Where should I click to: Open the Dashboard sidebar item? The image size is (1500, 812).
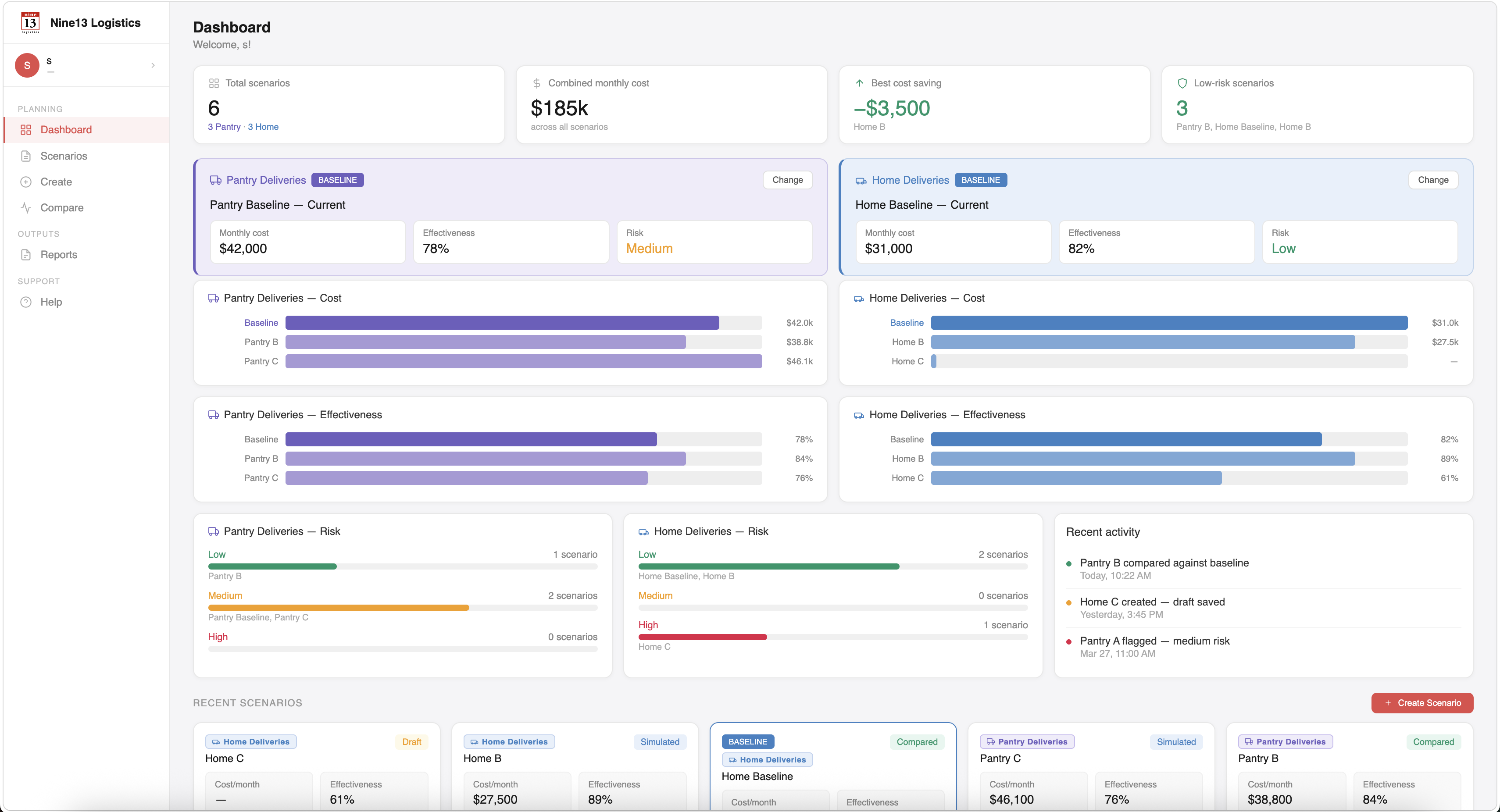tap(86, 130)
